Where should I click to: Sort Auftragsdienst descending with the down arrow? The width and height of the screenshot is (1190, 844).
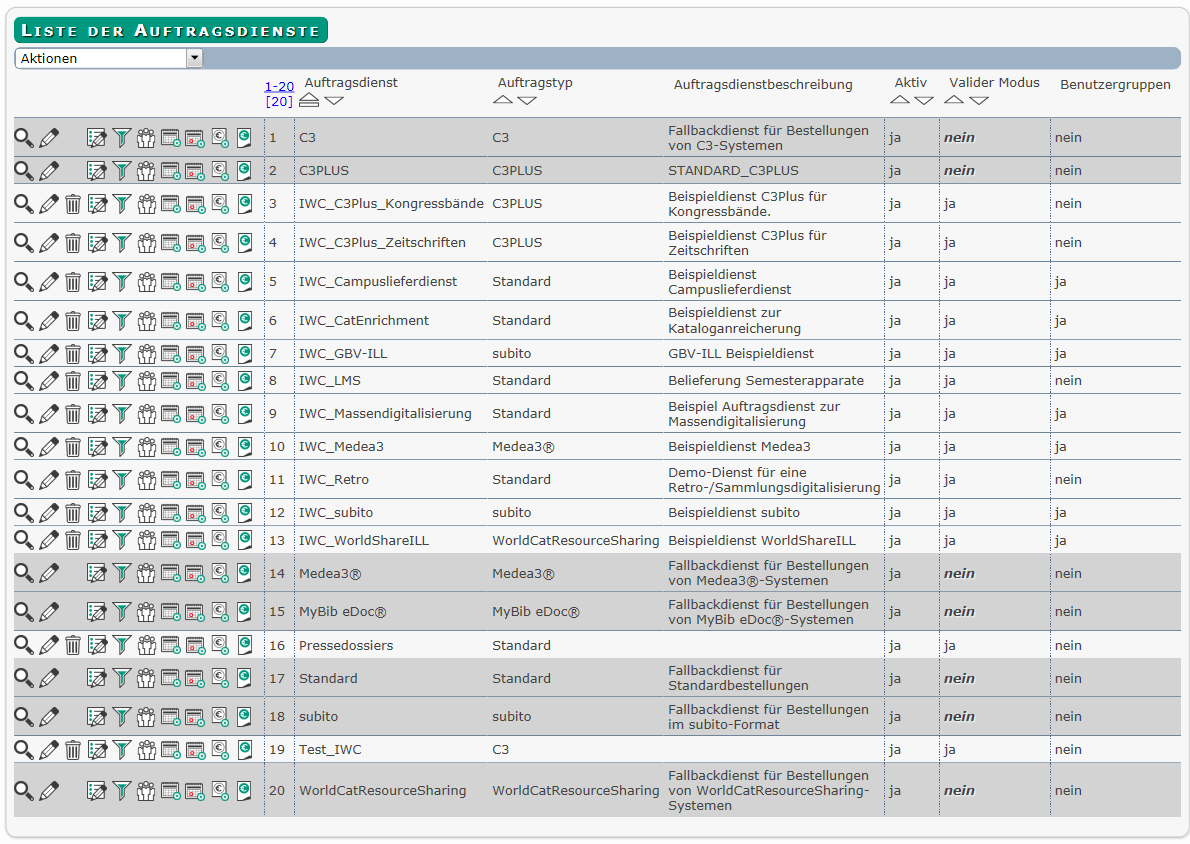[334, 100]
